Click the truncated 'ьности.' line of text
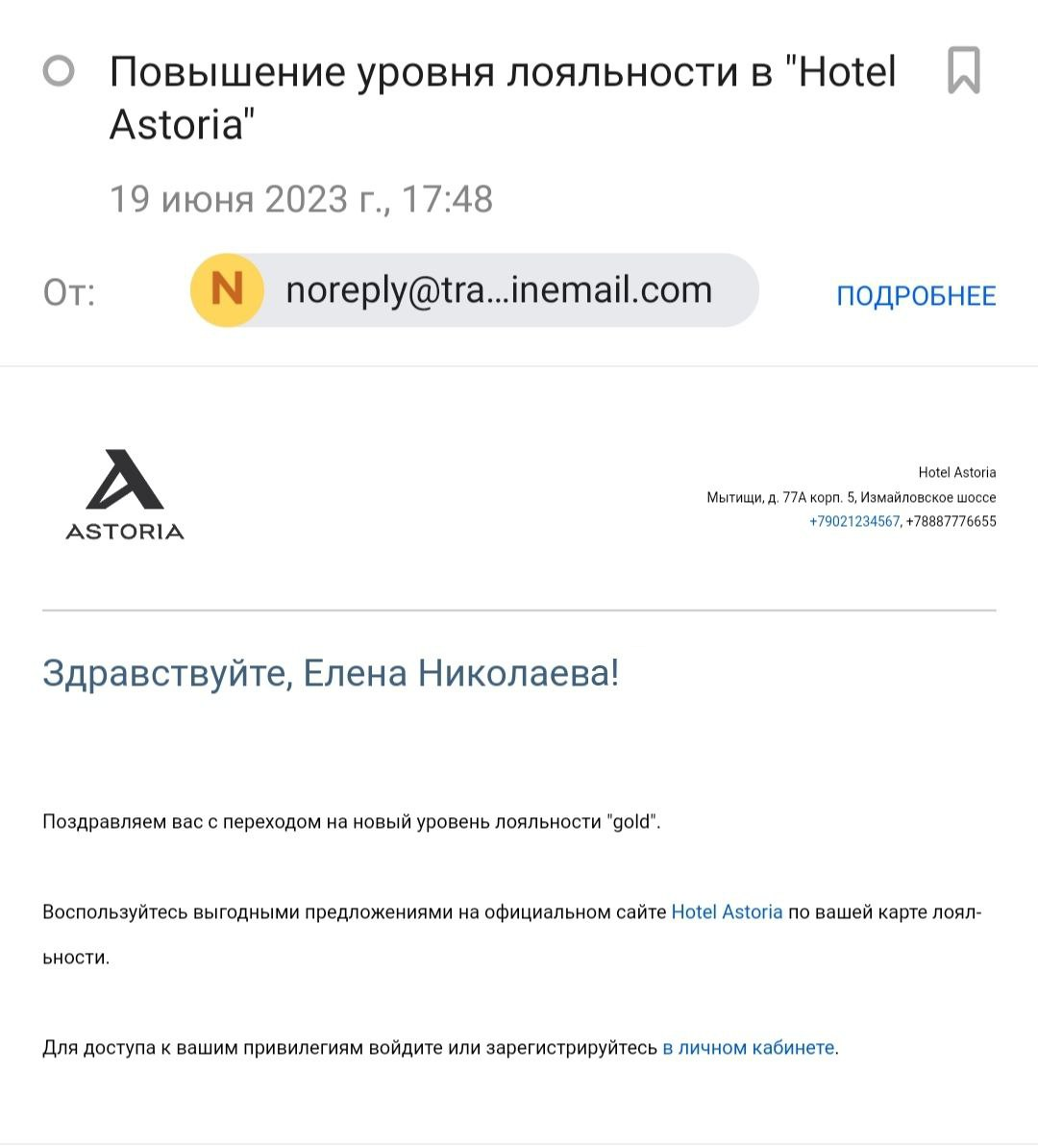This screenshot has width=1038, height=1148. click(76, 957)
